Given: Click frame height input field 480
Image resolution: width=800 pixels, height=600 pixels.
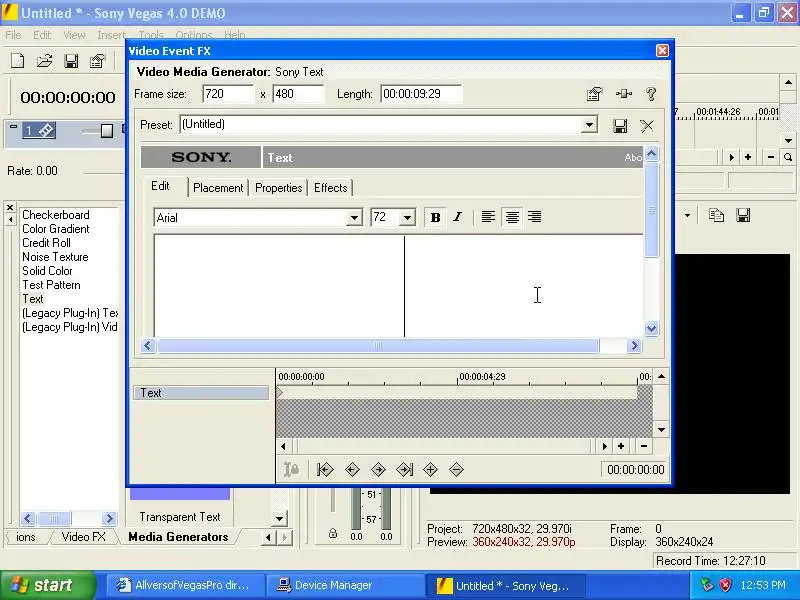Looking at the screenshot, I should coord(298,94).
